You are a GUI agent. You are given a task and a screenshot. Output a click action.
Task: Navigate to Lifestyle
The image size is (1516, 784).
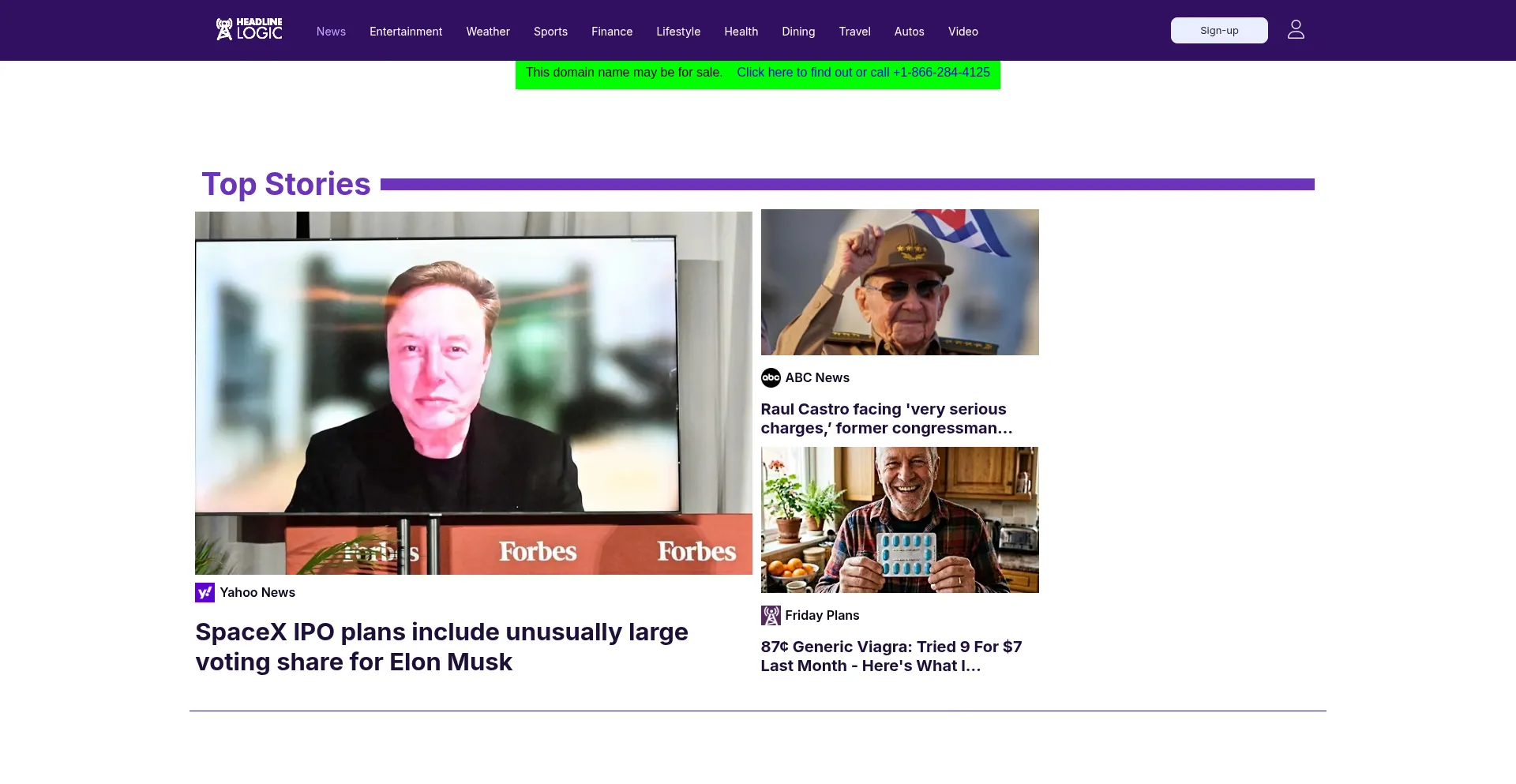coord(678,32)
